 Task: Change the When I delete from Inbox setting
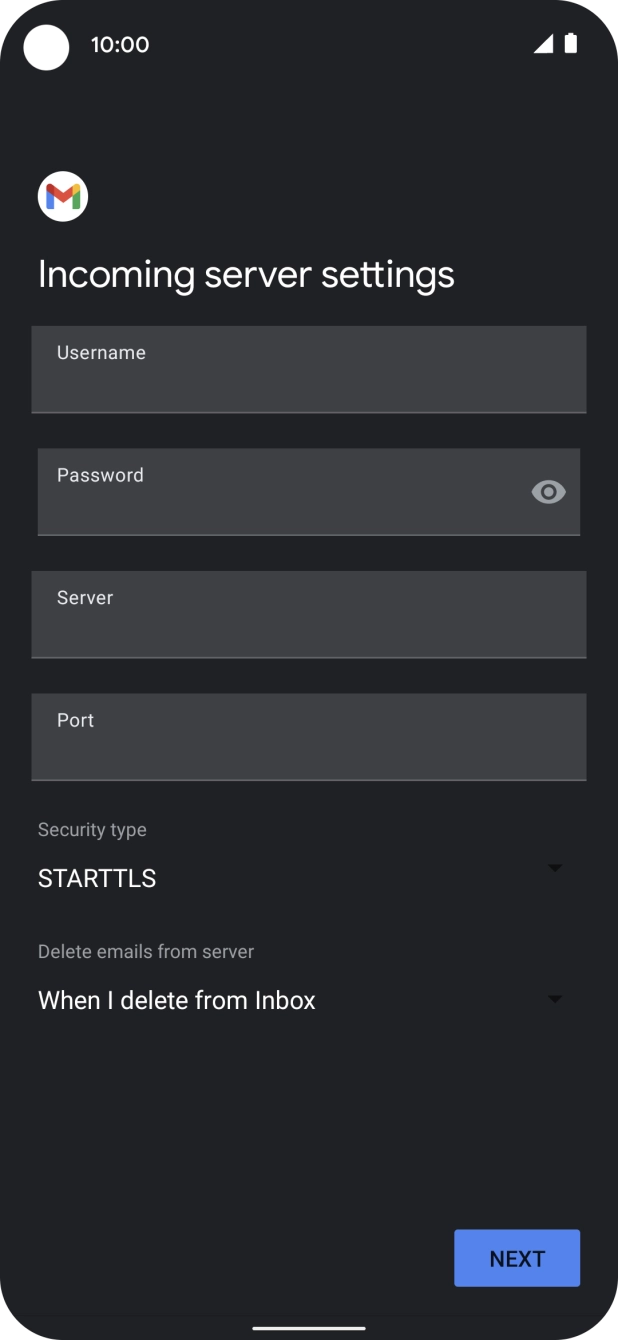(177, 1000)
